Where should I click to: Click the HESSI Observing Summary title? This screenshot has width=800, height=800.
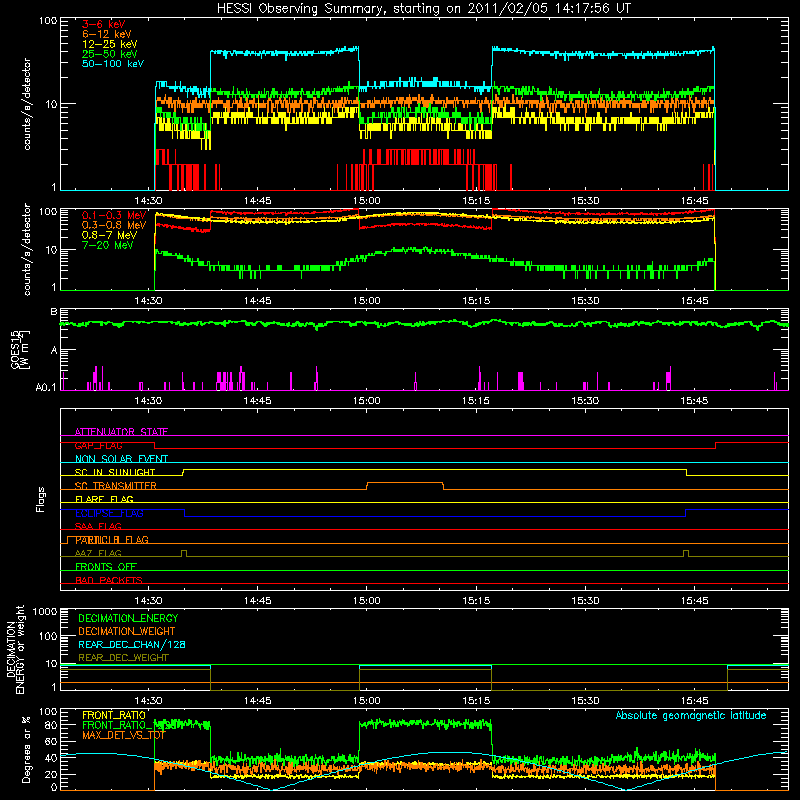424,9
